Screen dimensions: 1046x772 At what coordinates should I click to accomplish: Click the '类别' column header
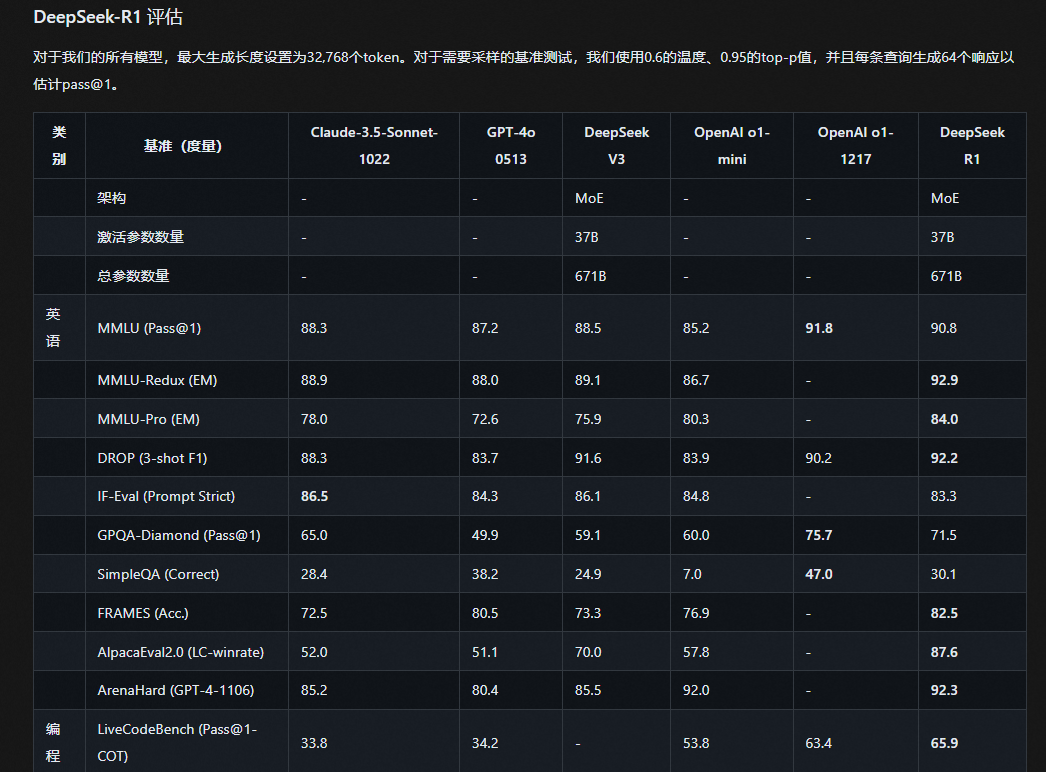pos(59,145)
